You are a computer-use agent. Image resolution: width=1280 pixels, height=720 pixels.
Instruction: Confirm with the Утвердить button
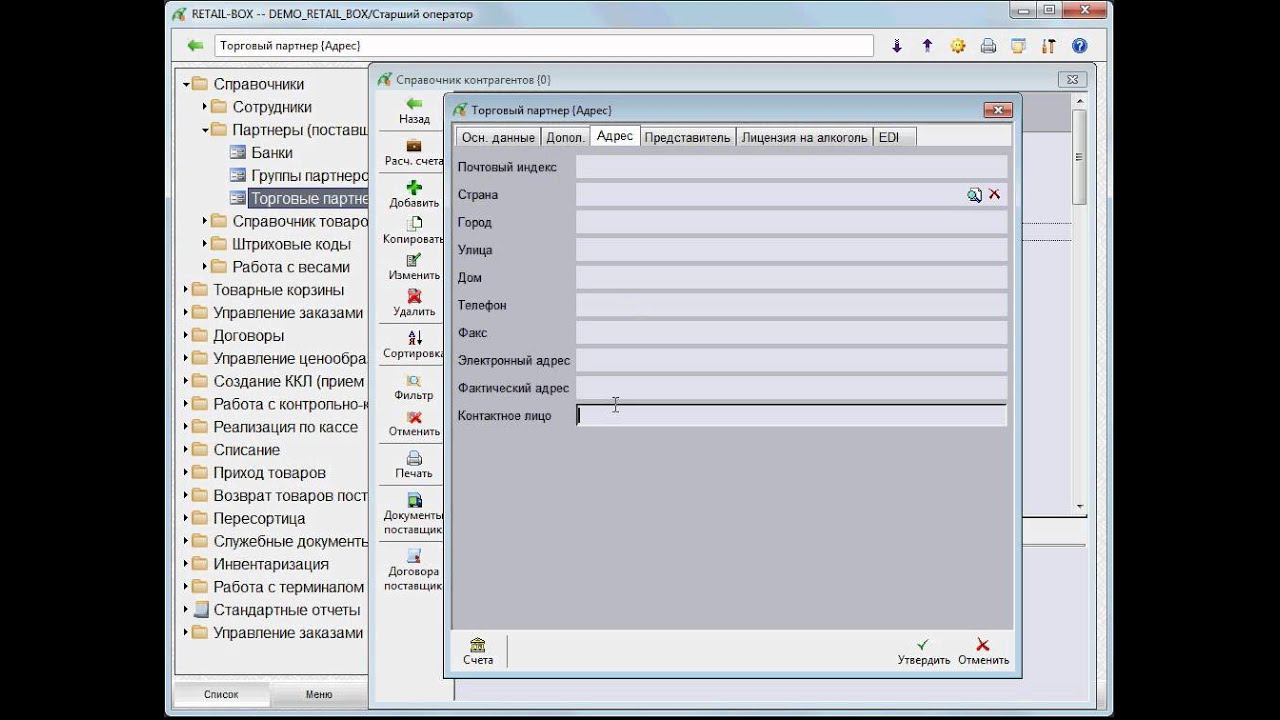click(x=923, y=652)
